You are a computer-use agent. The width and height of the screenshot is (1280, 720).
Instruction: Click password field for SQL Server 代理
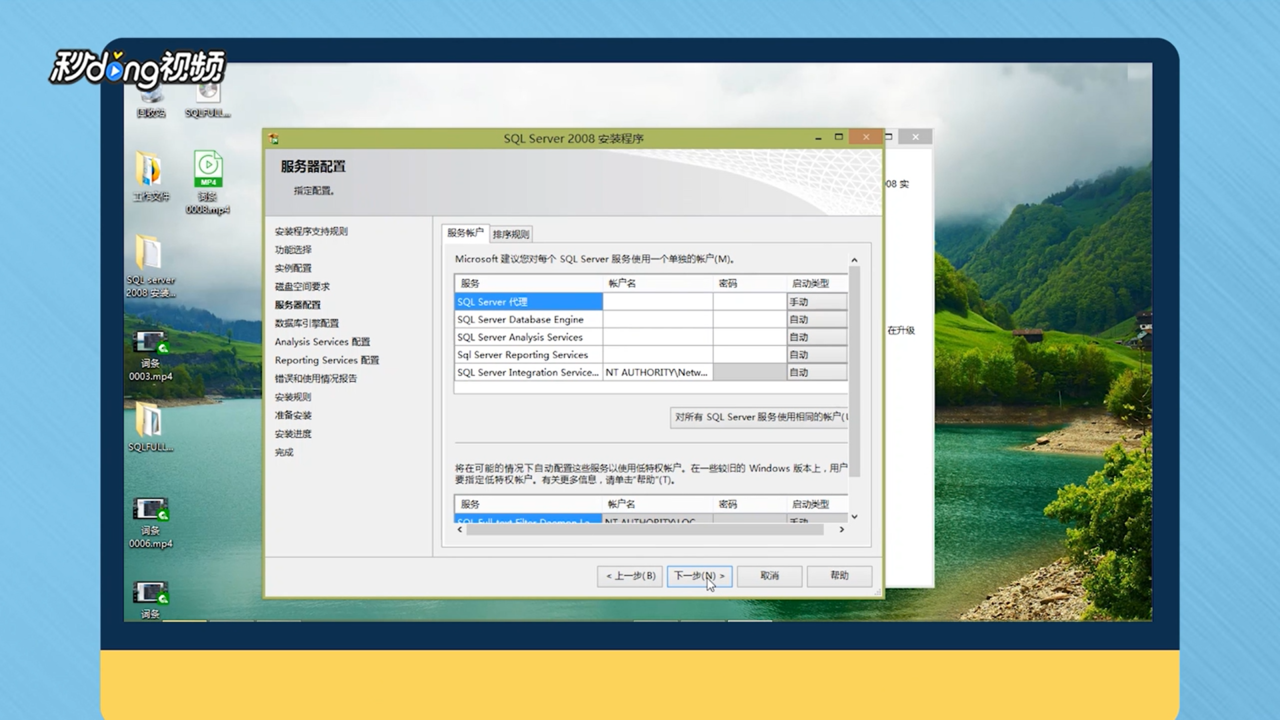tap(749, 302)
